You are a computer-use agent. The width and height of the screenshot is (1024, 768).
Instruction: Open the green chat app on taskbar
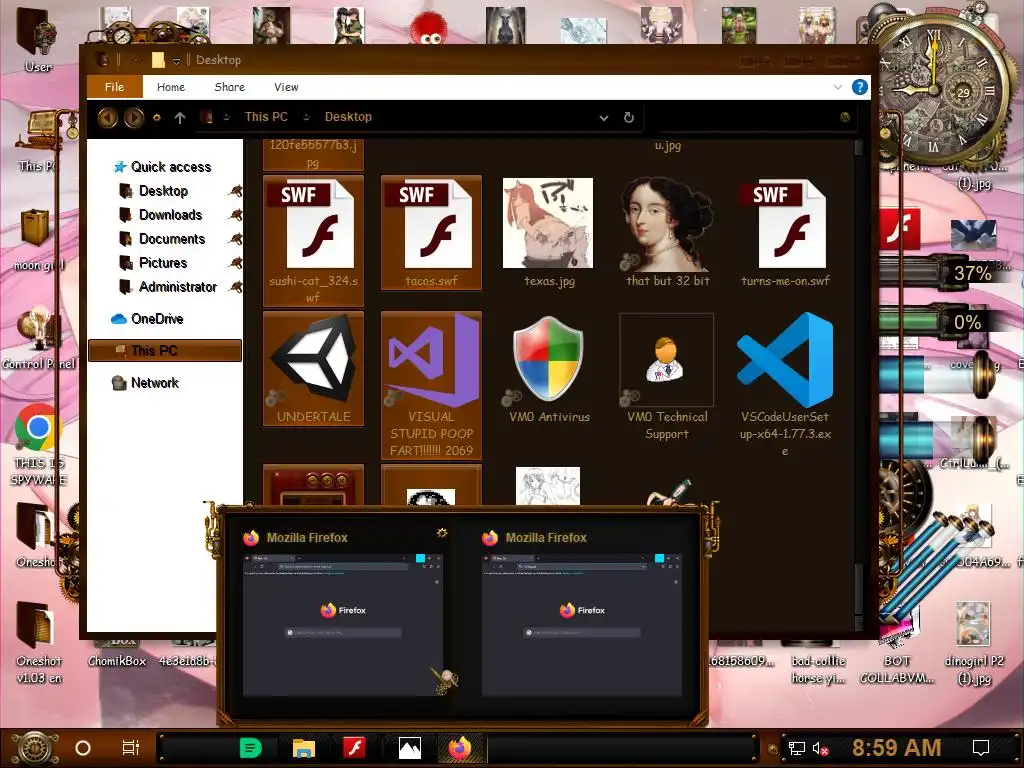[x=251, y=748]
